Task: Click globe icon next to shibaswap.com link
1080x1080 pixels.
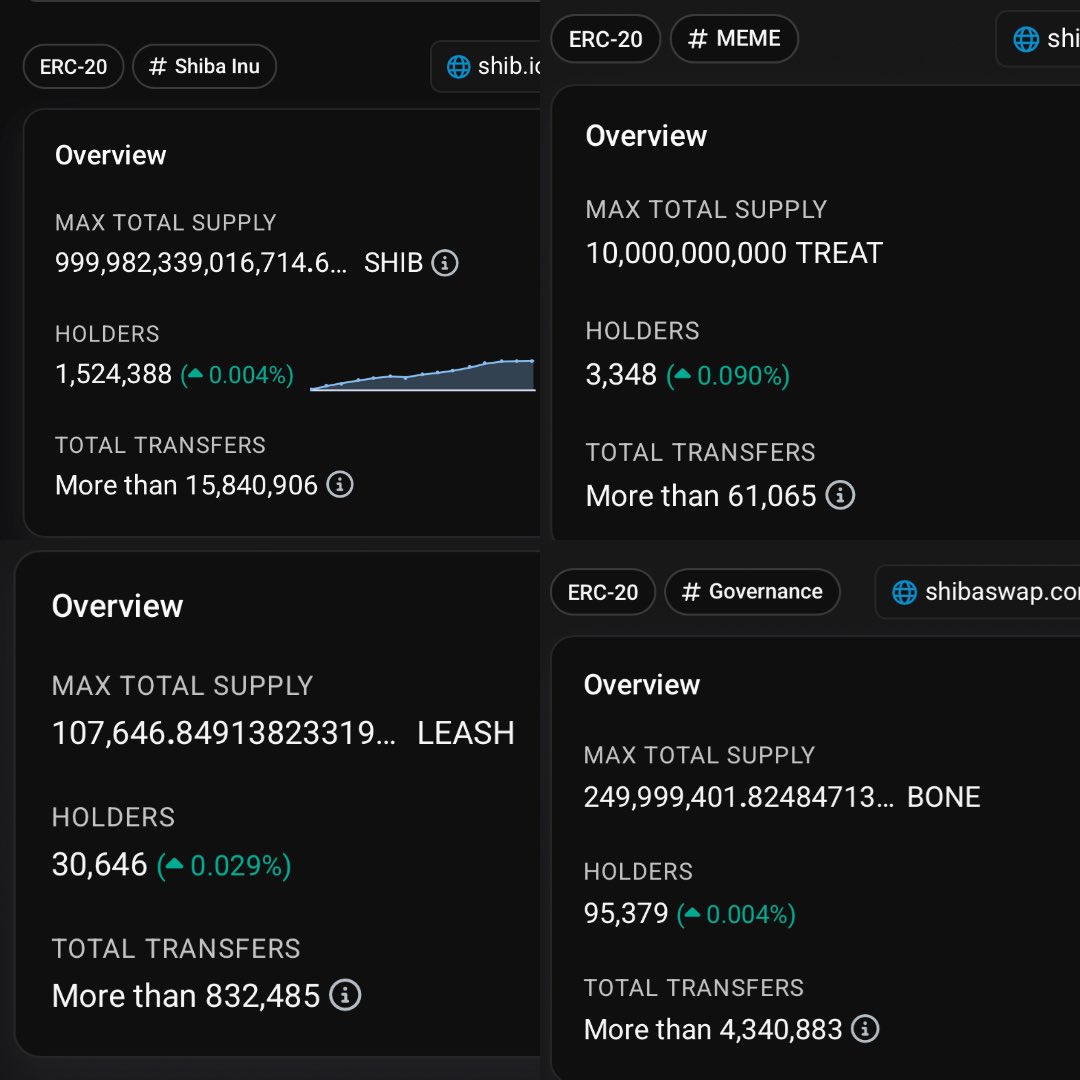Action: [x=904, y=592]
